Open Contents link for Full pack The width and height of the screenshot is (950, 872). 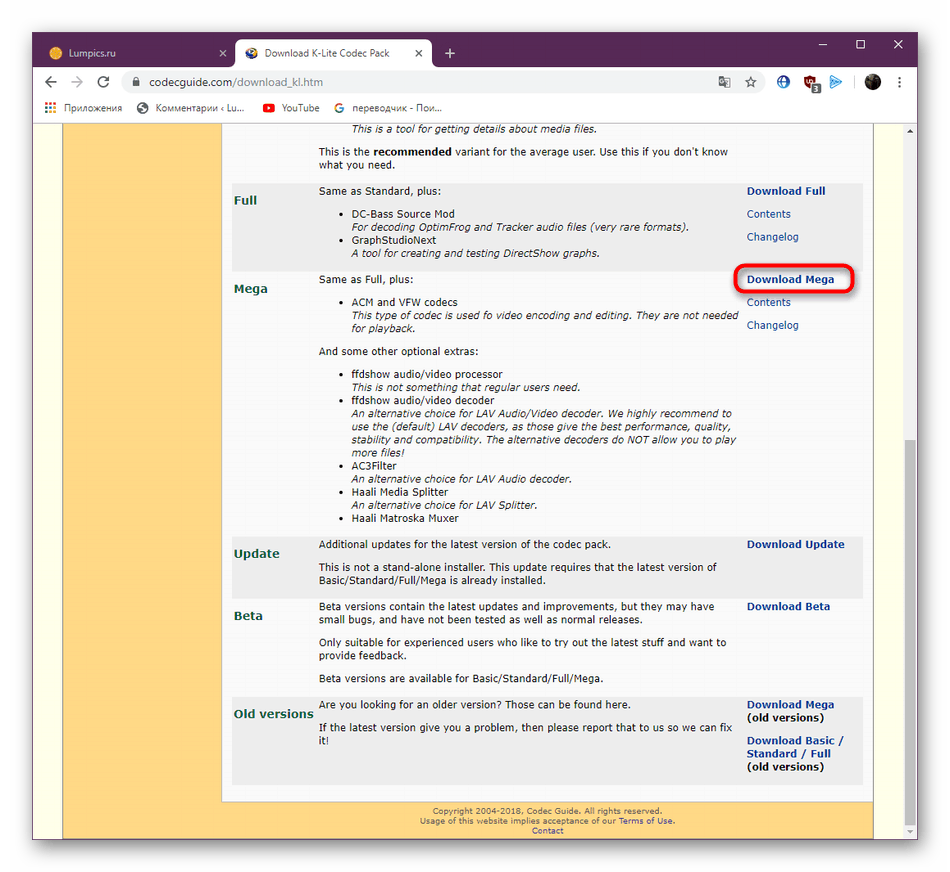[768, 214]
